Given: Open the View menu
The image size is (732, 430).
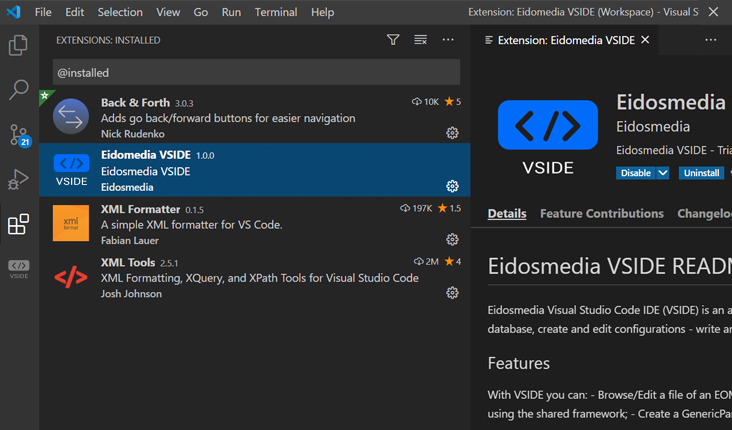Looking at the screenshot, I should point(168,12).
